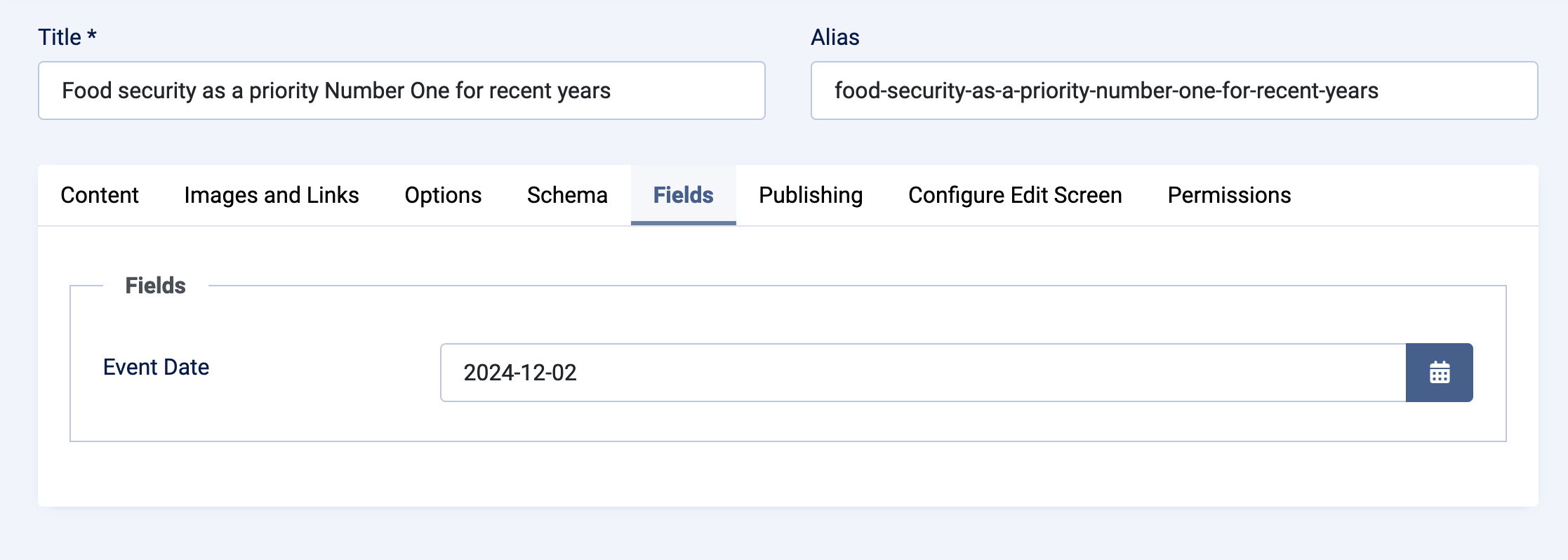Click the Alias label above the input
The height and width of the screenshot is (560, 1568).
pos(835,36)
